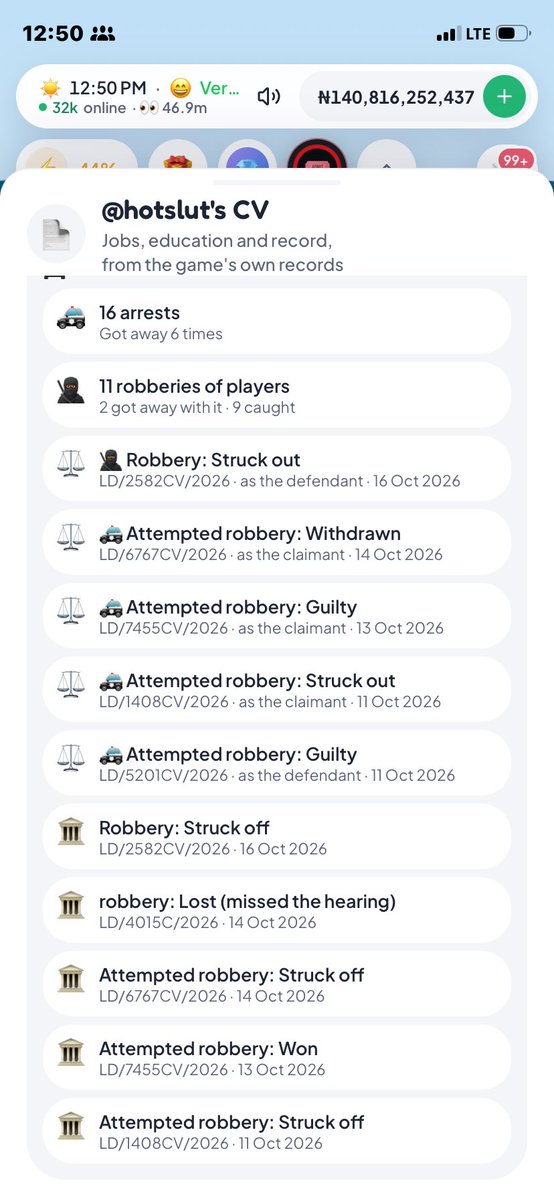The width and height of the screenshot is (554, 1199).
Task: Open Attempted robbery: Guilty as the defendant
Action: (276, 762)
